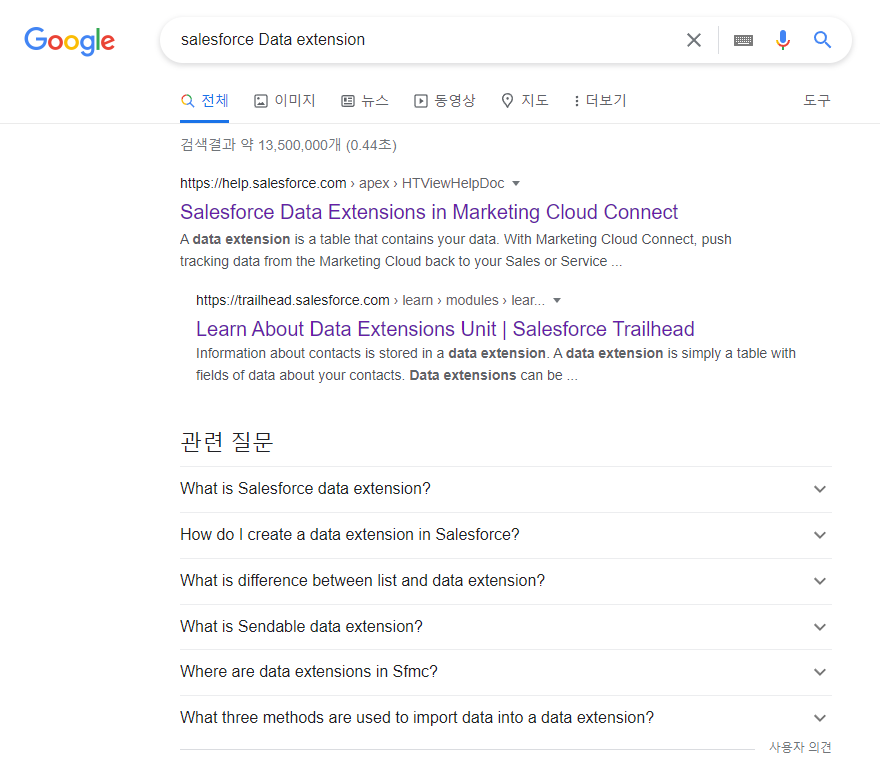The width and height of the screenshot is (880, 769).
Task: Switch to the 뉴스 tab
Action: [x=365, y=101]
